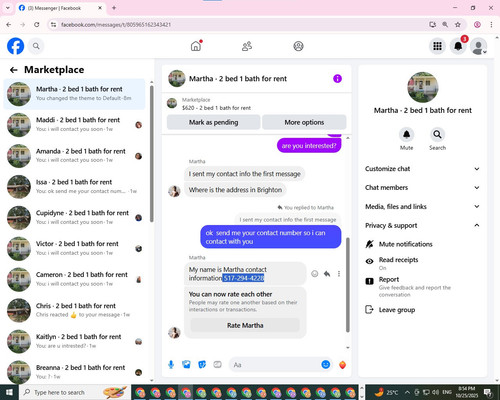This screenshot has width=500, height=400.
Task: Choose a sticker from the composer
Action: (202, 365)
